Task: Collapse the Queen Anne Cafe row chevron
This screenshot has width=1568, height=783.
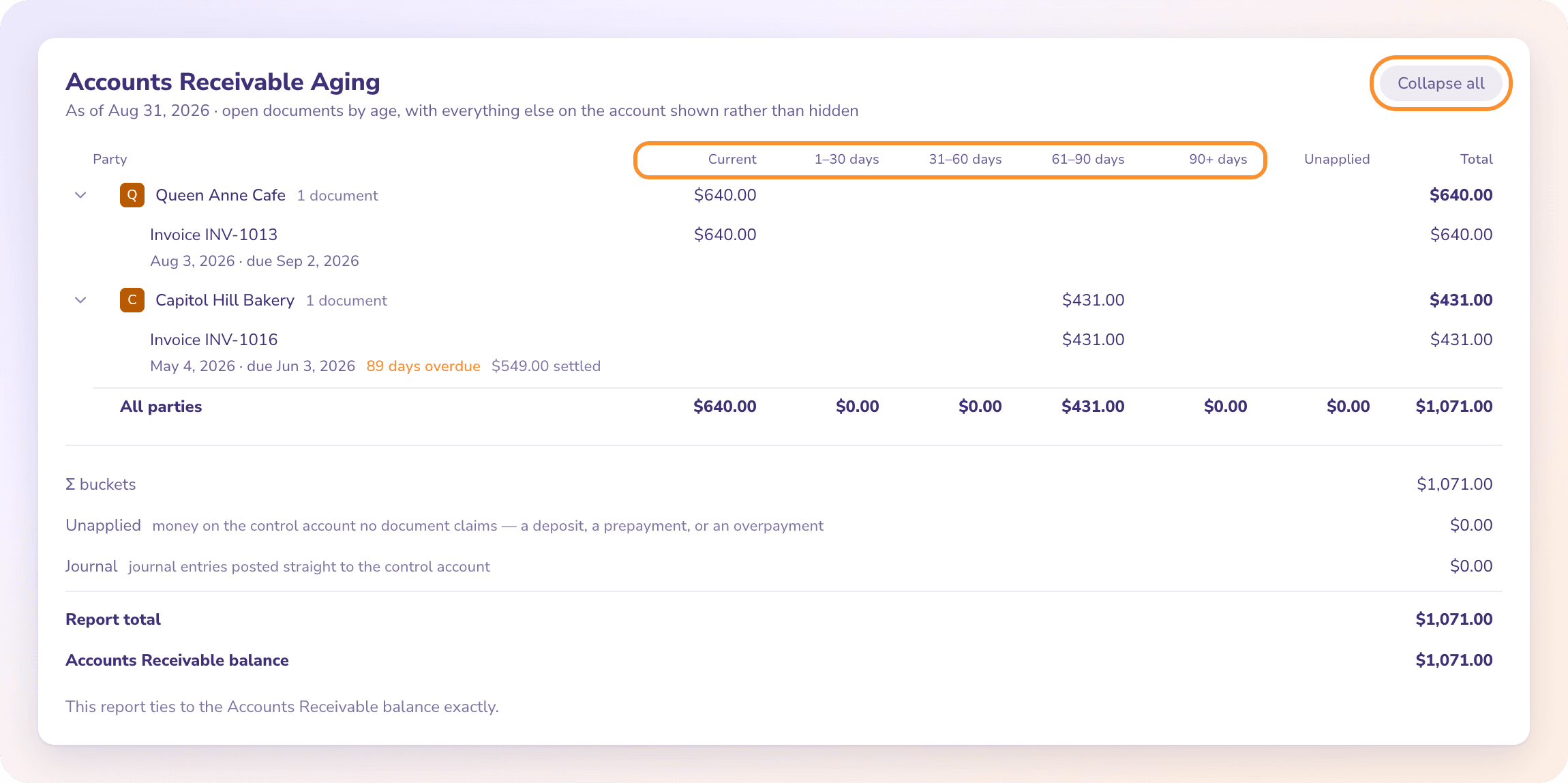Action: coord(80,195)
